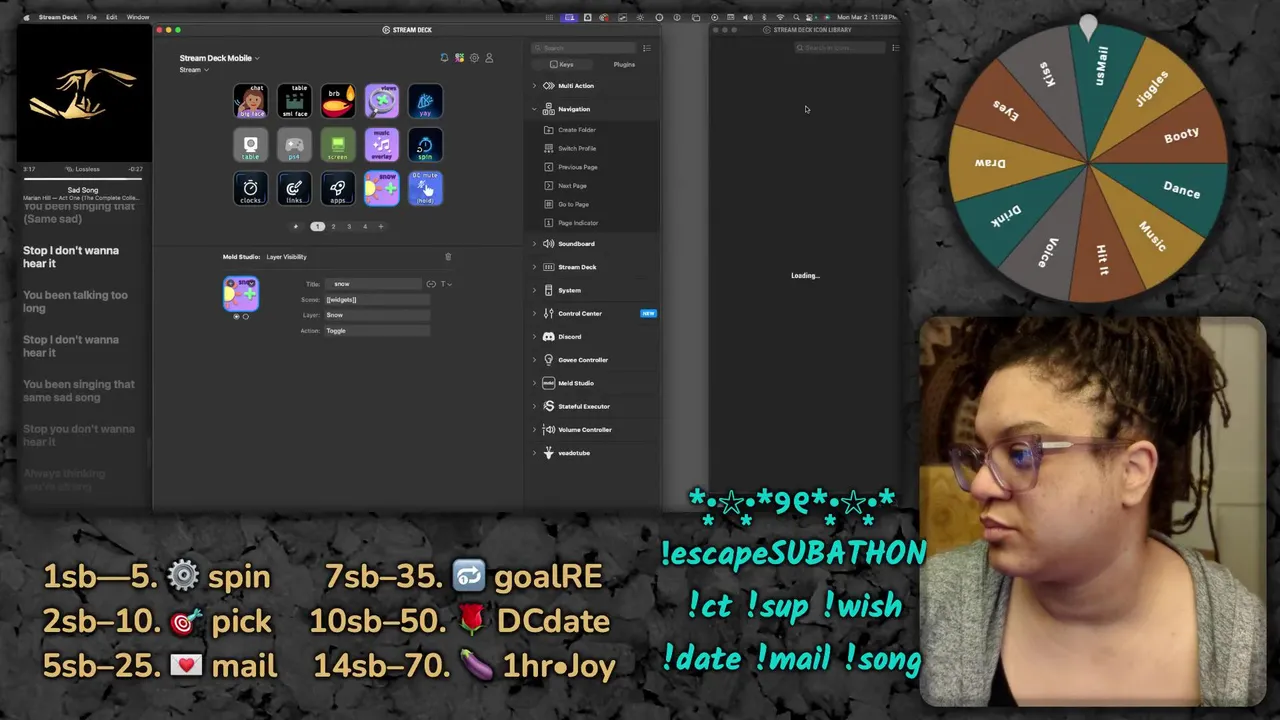Open the Window menu
Image resolution: width=1280 pixels, height=720 pixels.
(x=138, y=17)
